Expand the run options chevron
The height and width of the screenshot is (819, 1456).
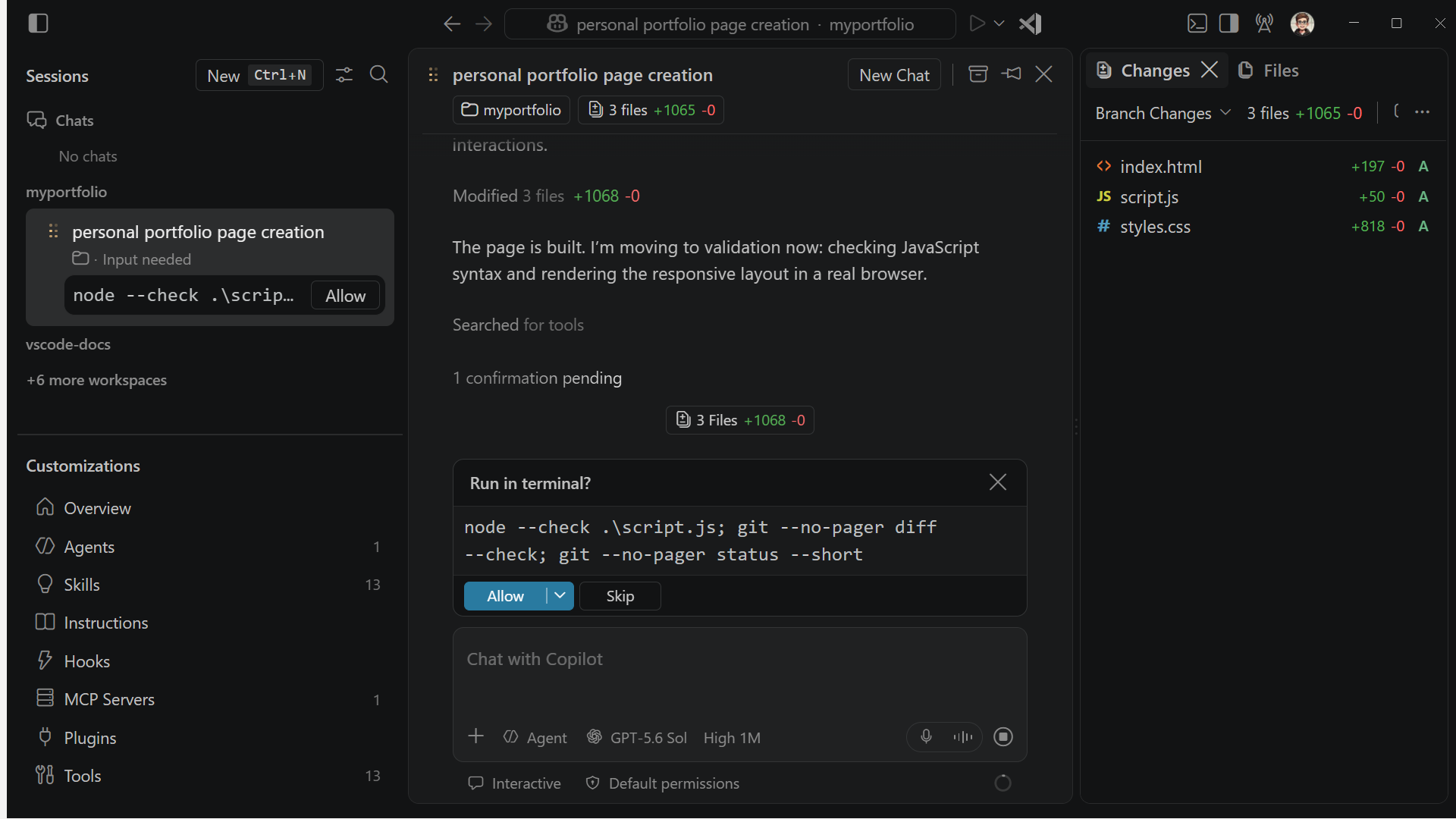(x=999, y=24)
